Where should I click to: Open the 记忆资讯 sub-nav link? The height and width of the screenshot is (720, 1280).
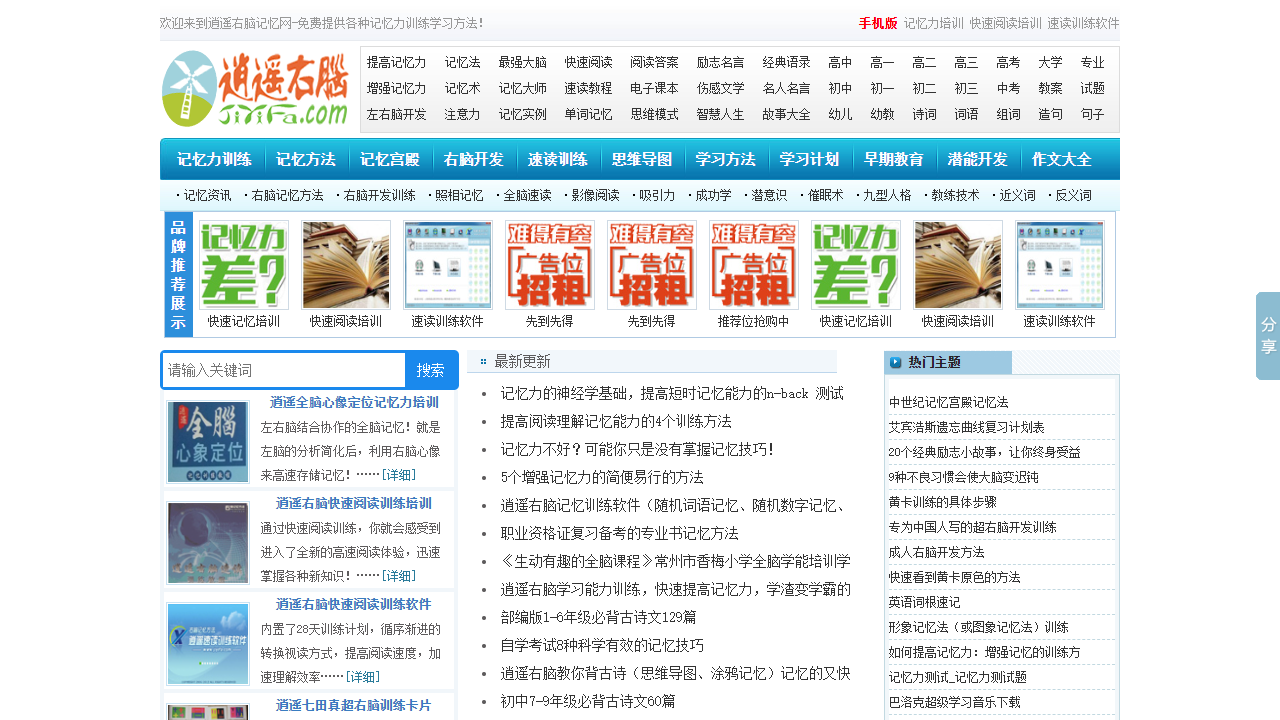pyautogui.click(x=208, y=195)
